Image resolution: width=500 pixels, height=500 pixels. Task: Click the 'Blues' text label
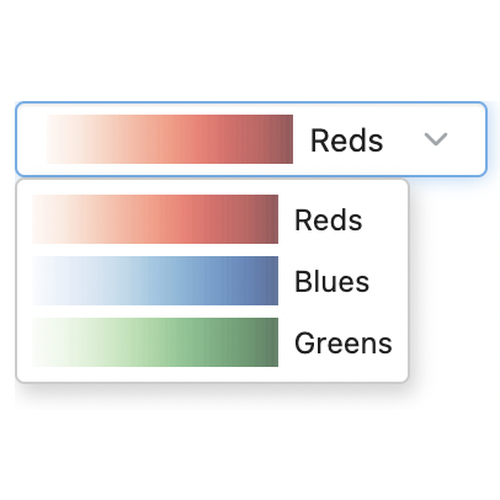(x=332, y=282)
